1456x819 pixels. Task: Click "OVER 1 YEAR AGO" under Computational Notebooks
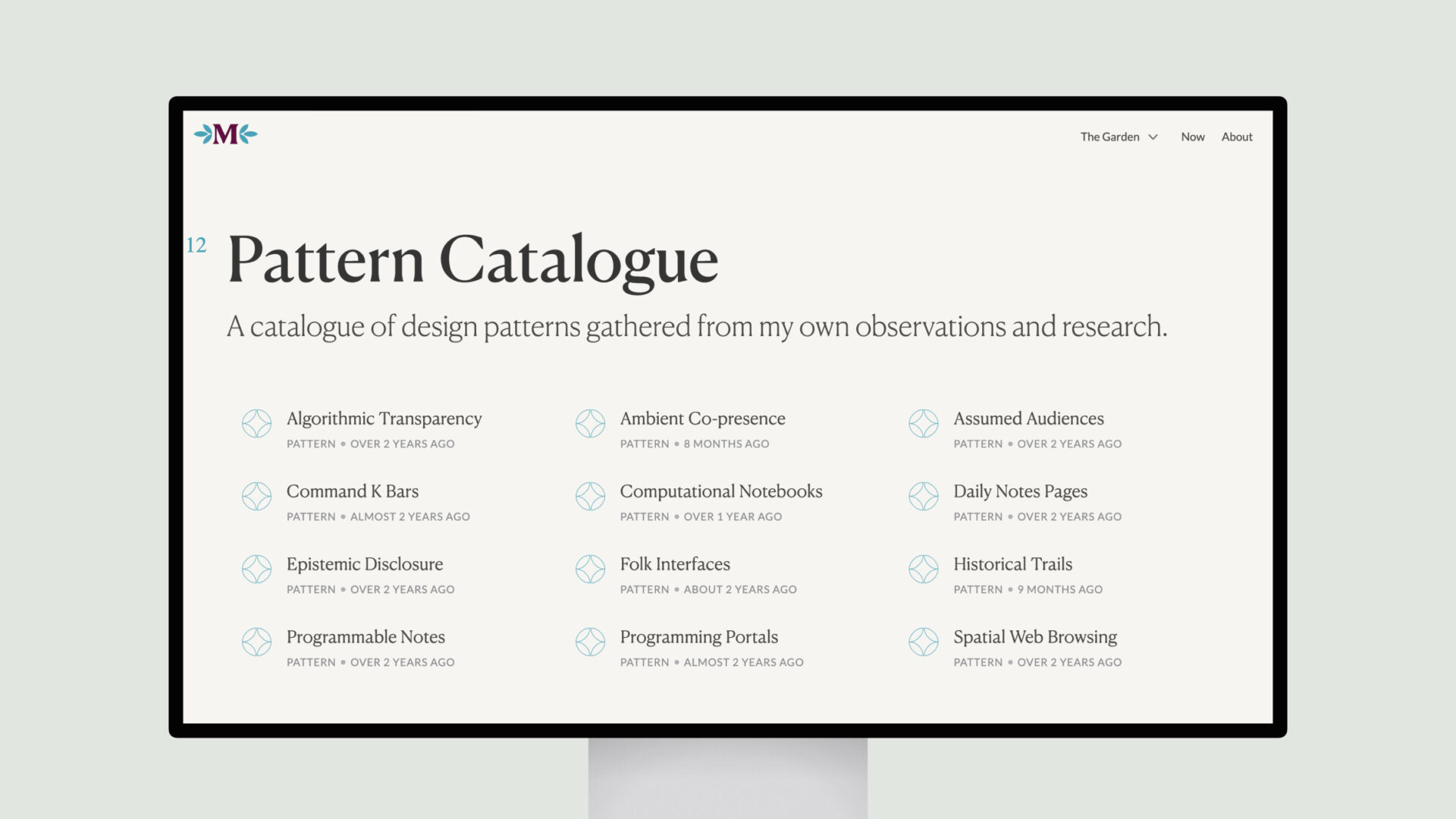click(x=733, y=516)
